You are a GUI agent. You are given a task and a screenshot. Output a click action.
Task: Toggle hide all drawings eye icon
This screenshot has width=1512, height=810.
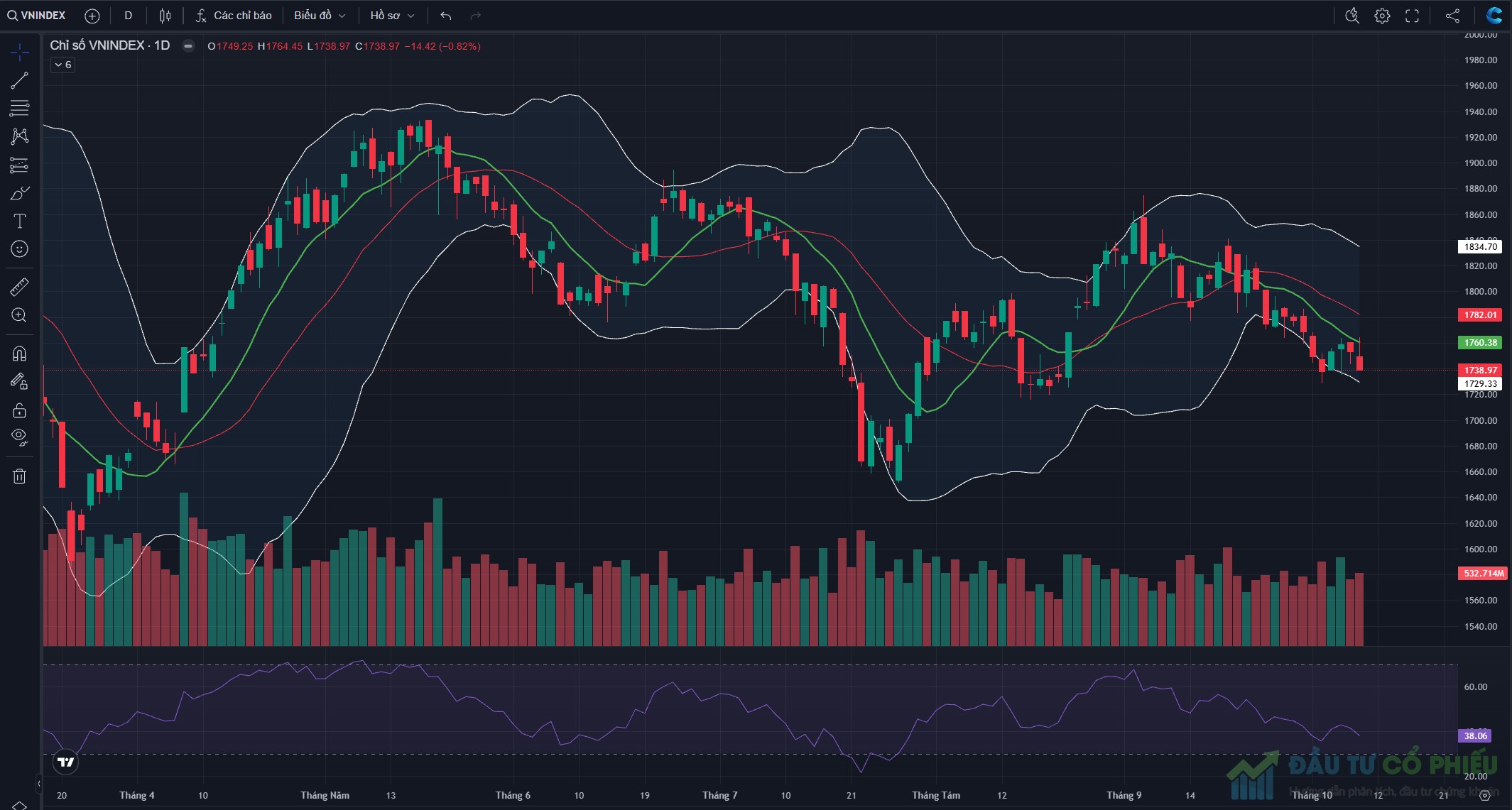pos(20,437)
